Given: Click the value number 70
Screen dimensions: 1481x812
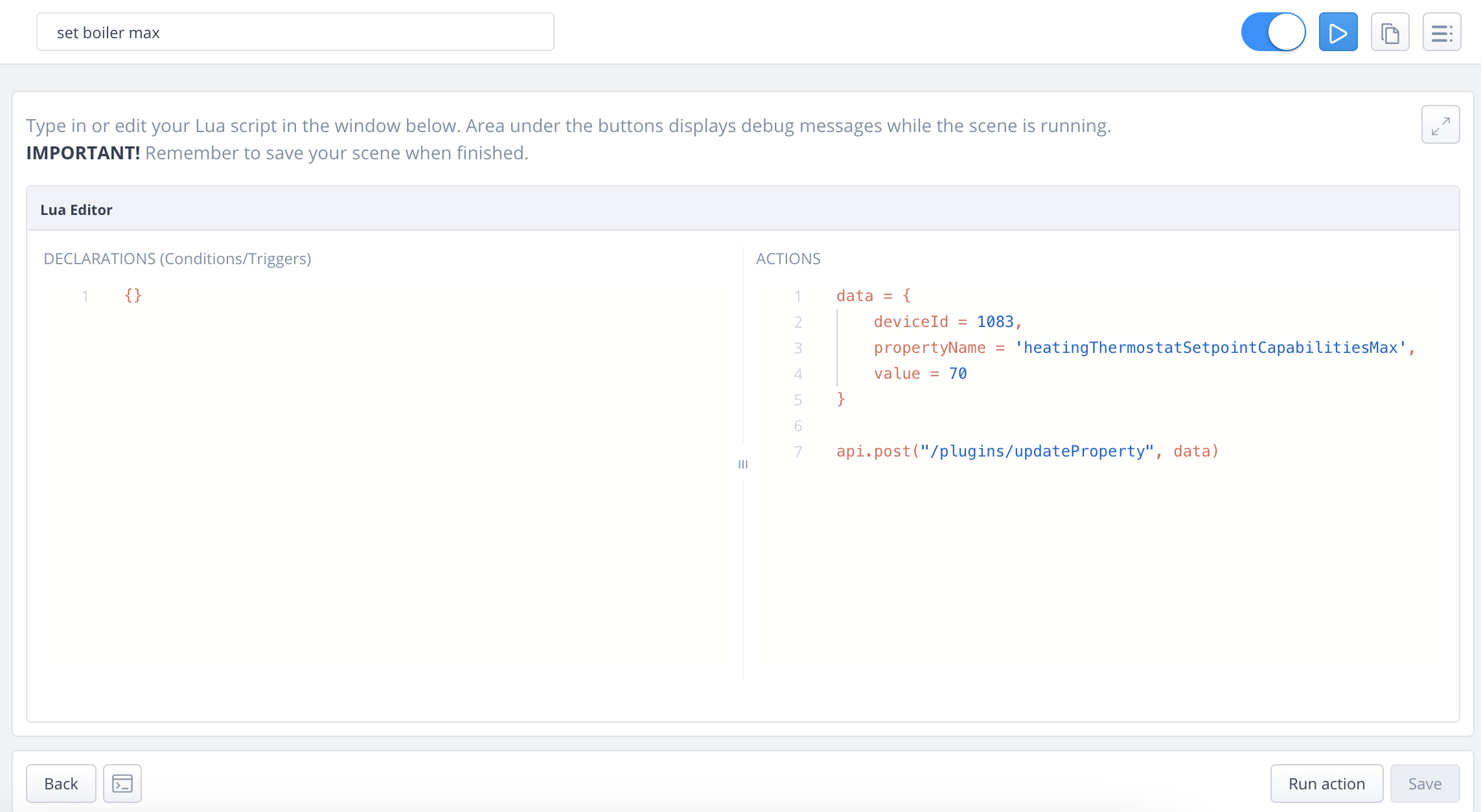Looking at the screenshot, I should coord(958,374).
